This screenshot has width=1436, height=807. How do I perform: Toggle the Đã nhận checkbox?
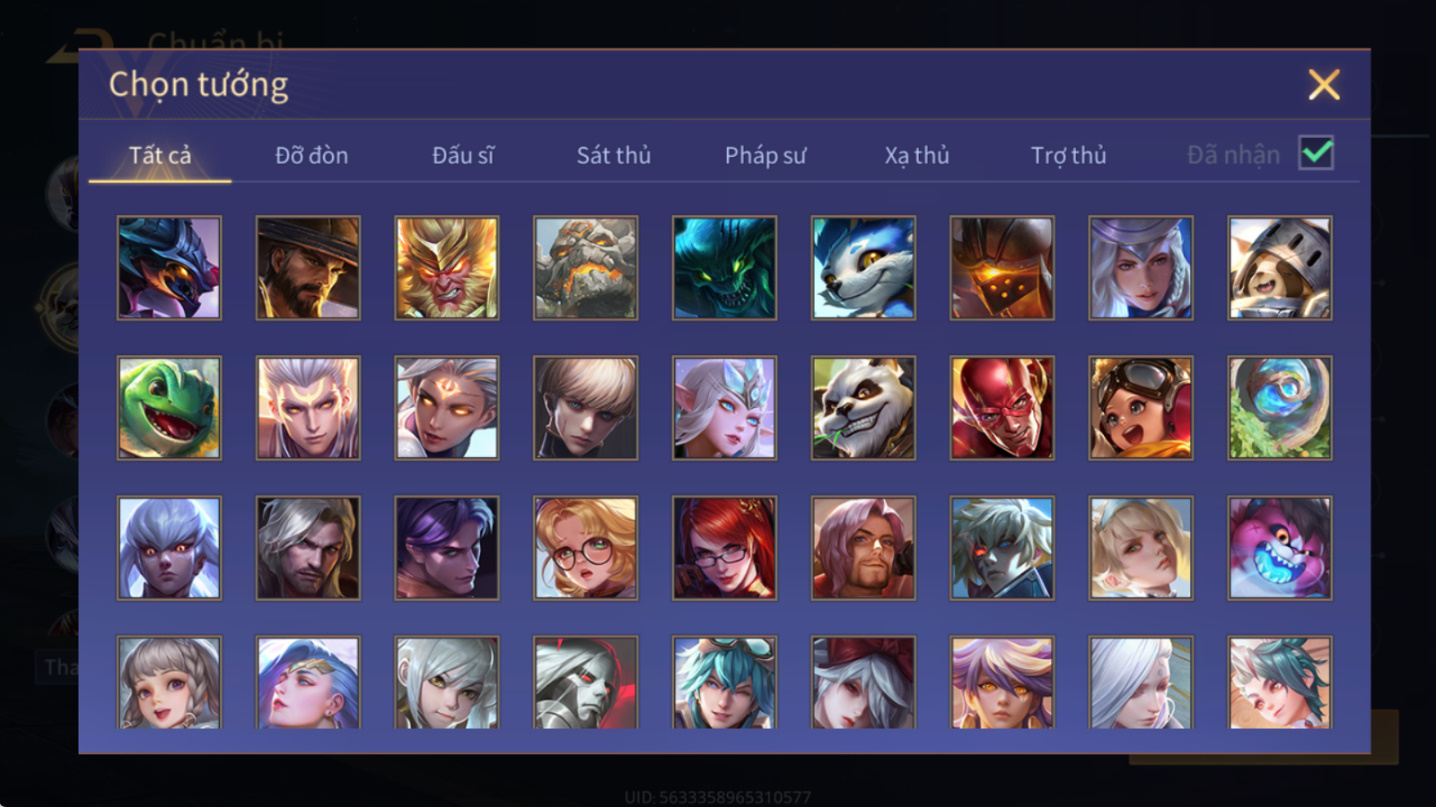(1316, 153)
